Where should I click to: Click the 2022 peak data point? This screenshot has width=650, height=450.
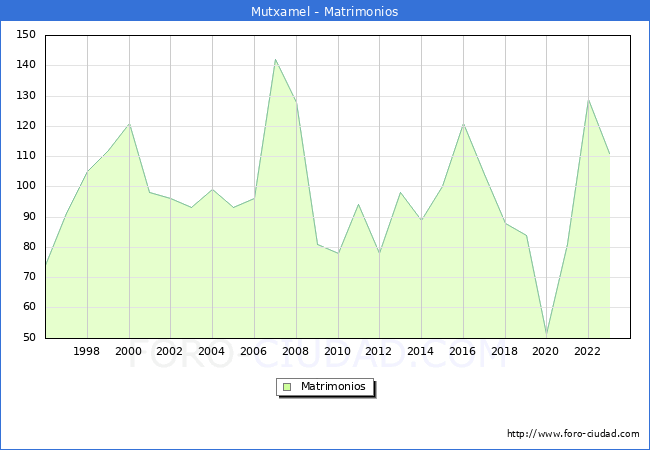pos(588,100)
